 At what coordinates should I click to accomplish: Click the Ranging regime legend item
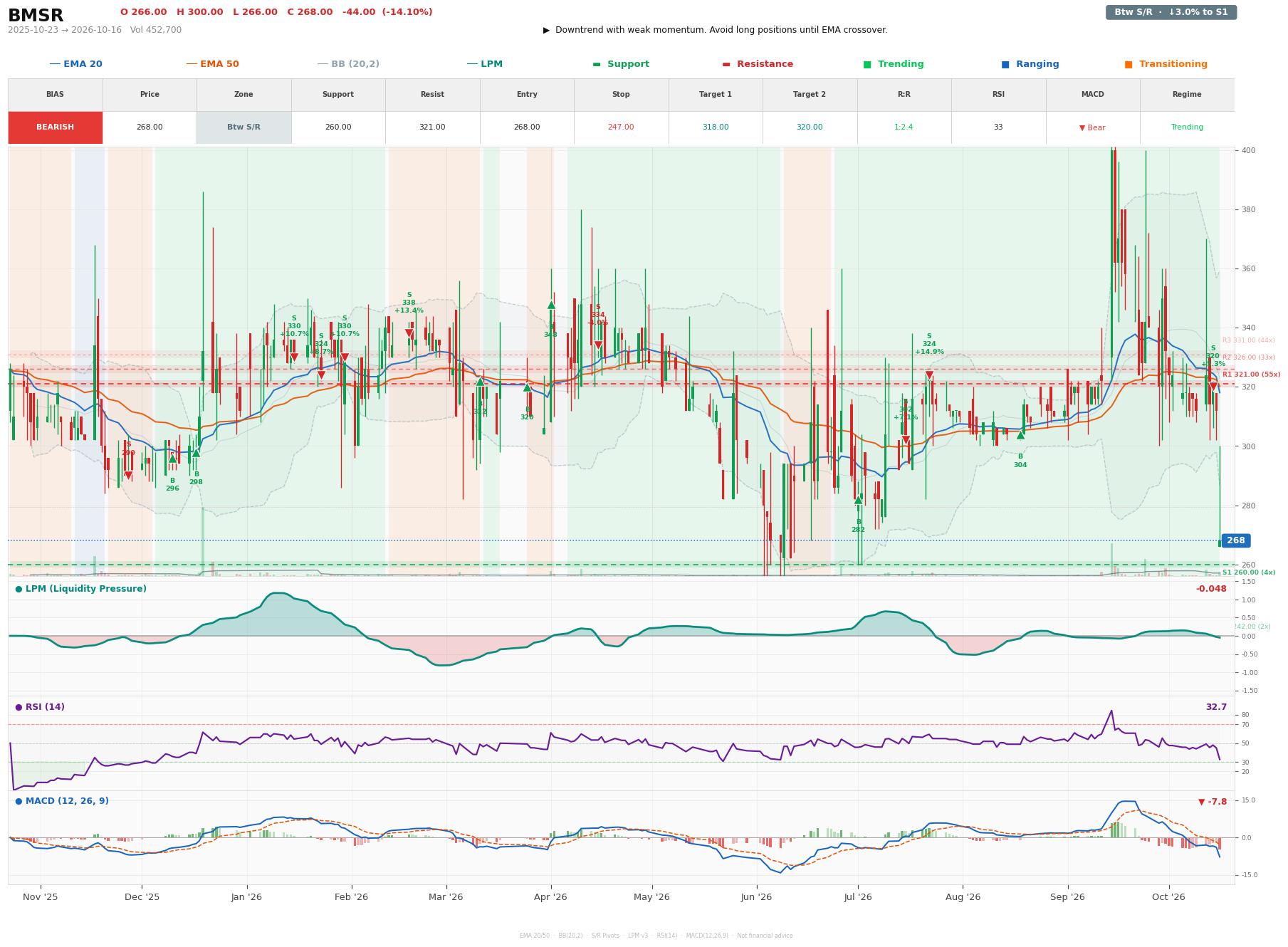(1030, 64)
